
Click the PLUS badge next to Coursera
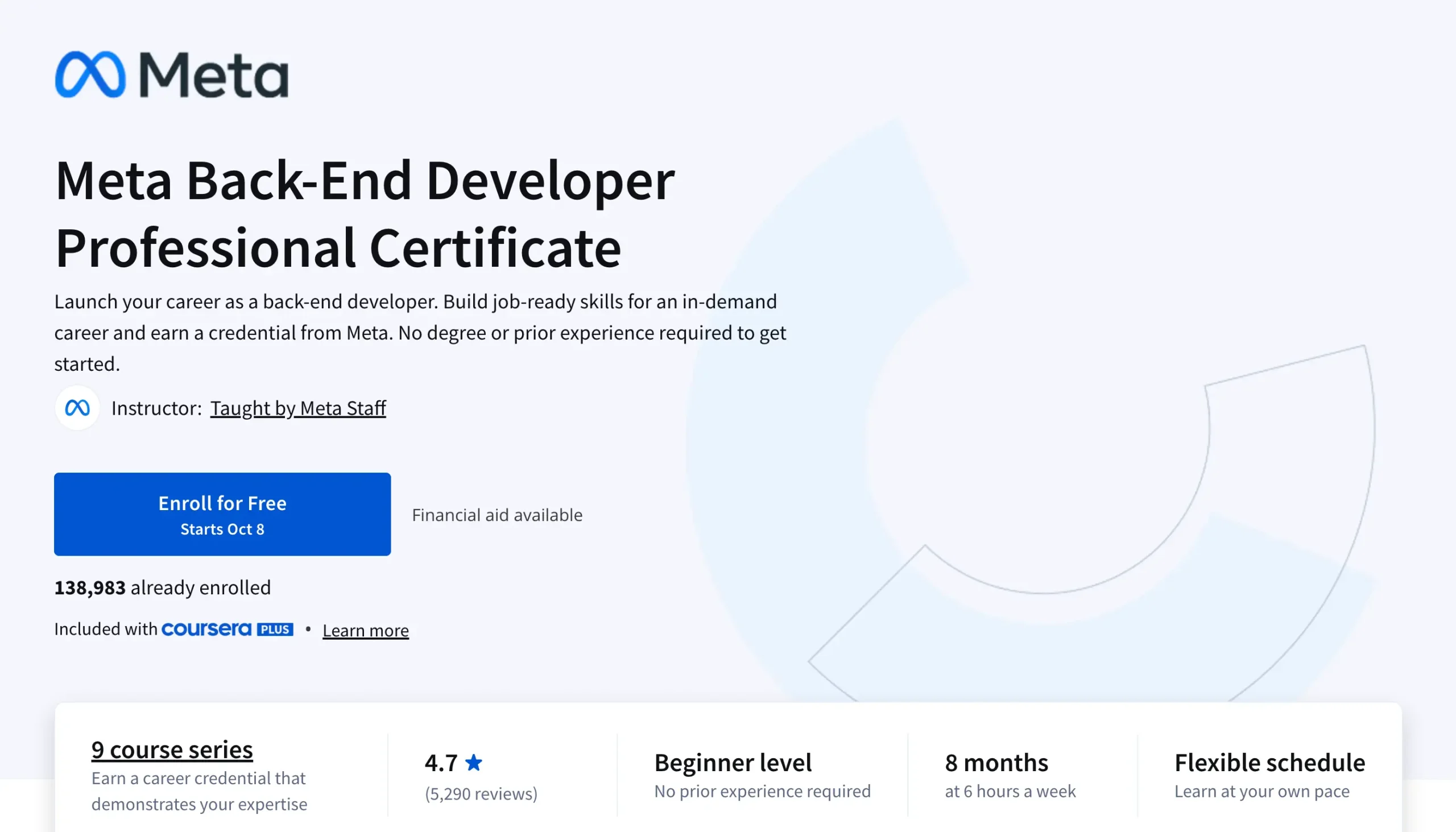tap(275, 629)
